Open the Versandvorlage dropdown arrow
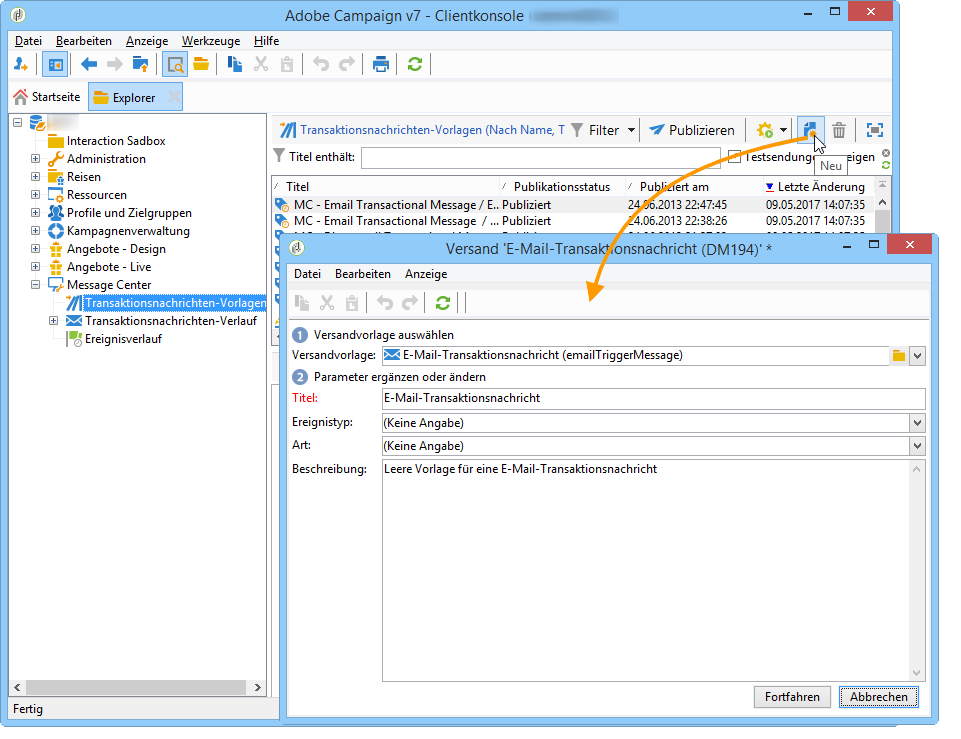Image resolution: width=961 pixels, height=739 pixels. coord(917,355)
